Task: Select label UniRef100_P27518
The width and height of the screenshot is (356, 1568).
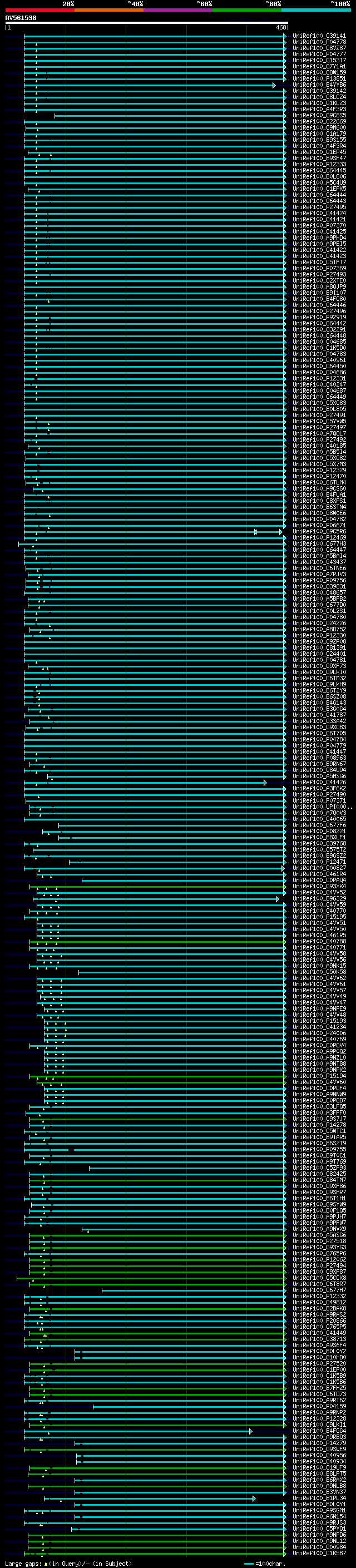Action: point(319,1241)
